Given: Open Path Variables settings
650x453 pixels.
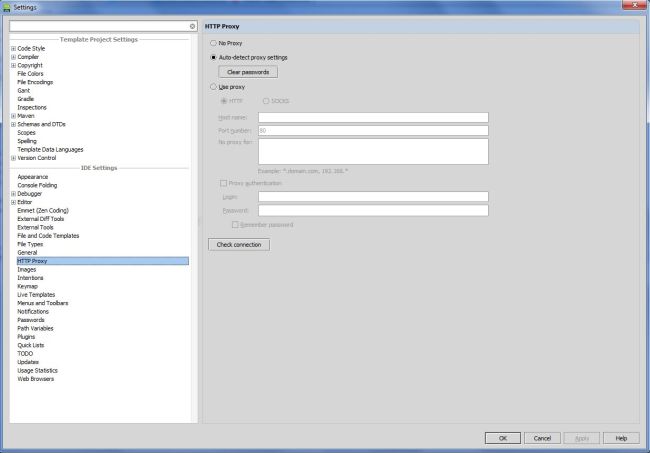Looking at the screenshot, I should (x=35, y=328).
